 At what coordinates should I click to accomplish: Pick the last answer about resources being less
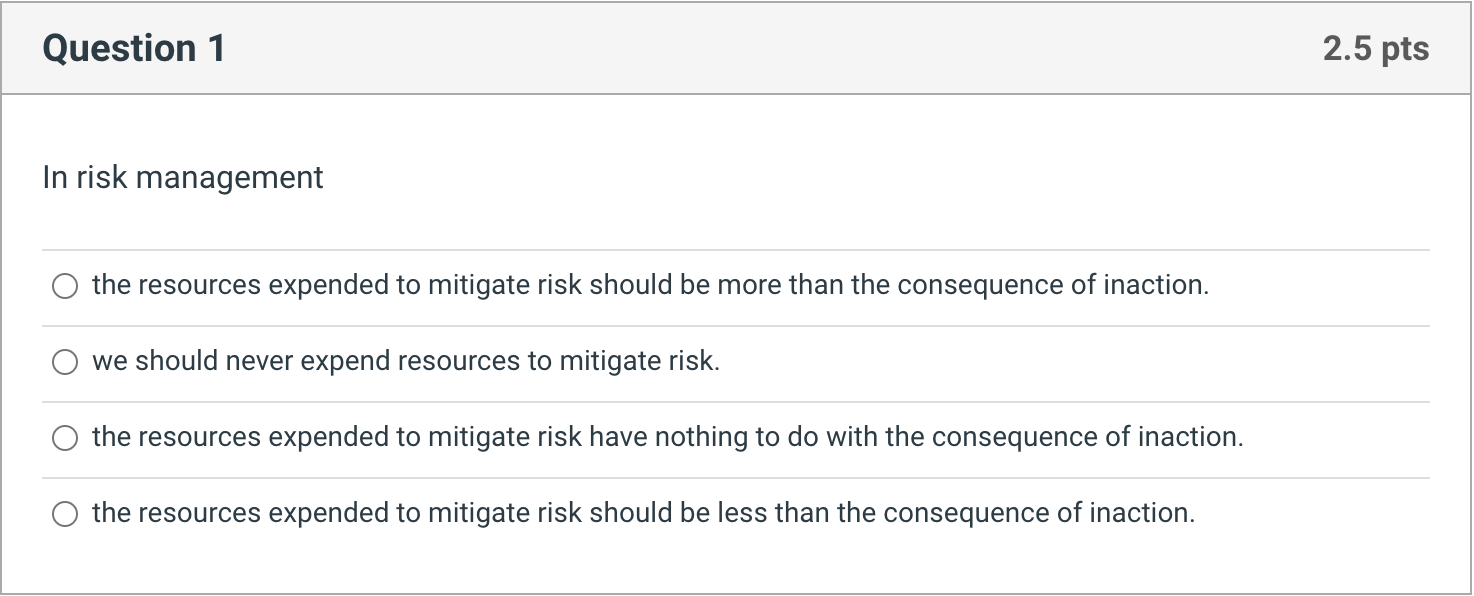coord(65,513)
